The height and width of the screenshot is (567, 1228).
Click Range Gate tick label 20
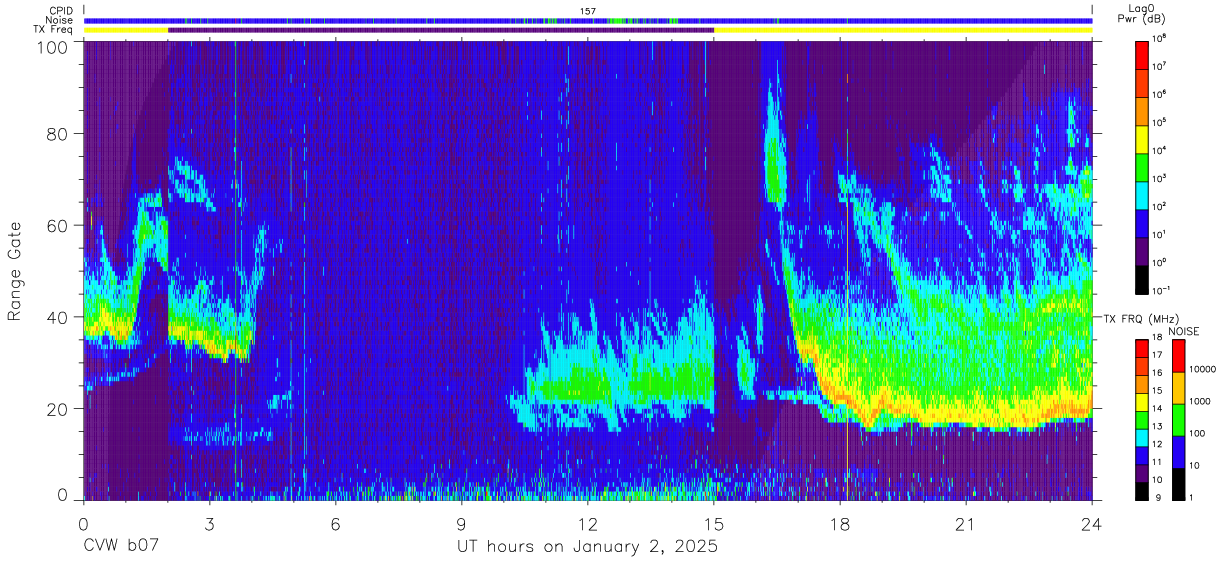pyautogui.click(x=58, y=409)
